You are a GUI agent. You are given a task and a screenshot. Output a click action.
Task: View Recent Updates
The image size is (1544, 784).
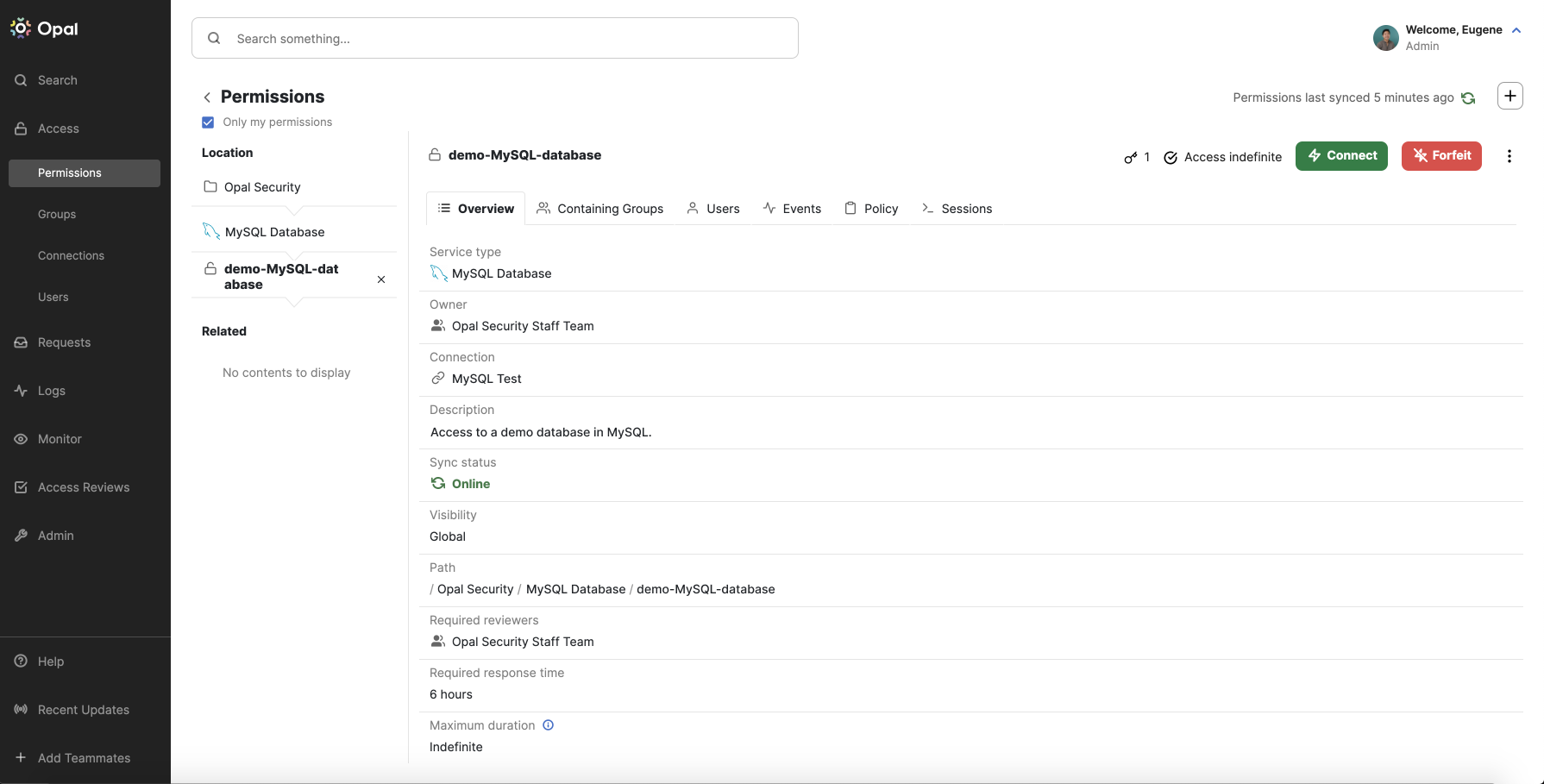coord(85,710)
